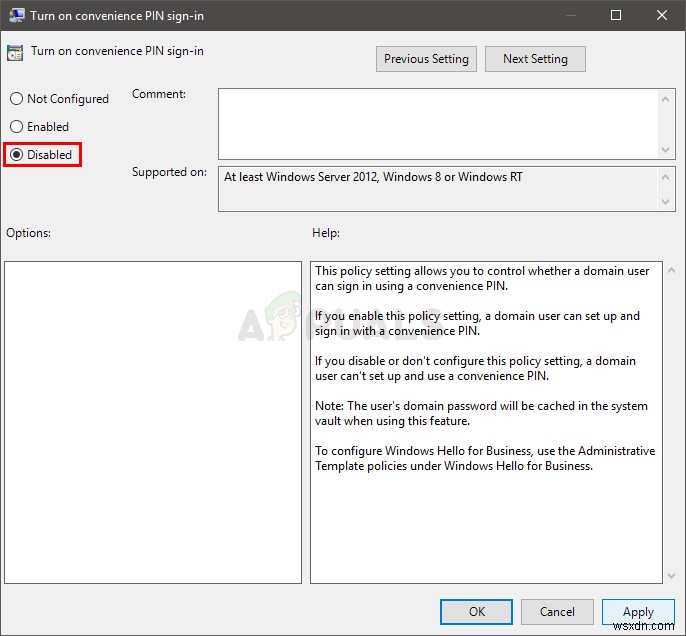Click the Supported on scroll down arrow
Image resolution: width=686 pixels, height=636 pixels.
point(665,202)
